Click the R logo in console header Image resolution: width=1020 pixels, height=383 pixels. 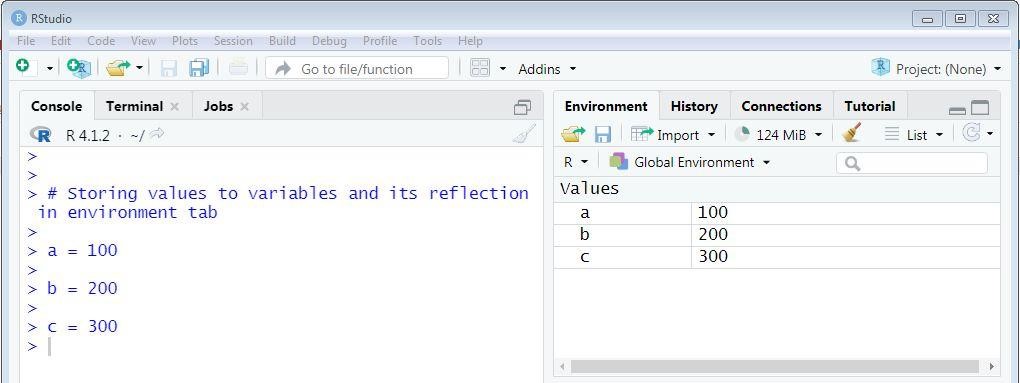(x=40, y=135)
